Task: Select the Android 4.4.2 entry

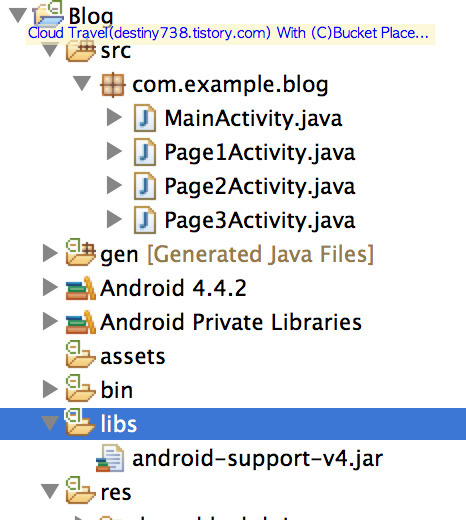Action: (173, 288)
